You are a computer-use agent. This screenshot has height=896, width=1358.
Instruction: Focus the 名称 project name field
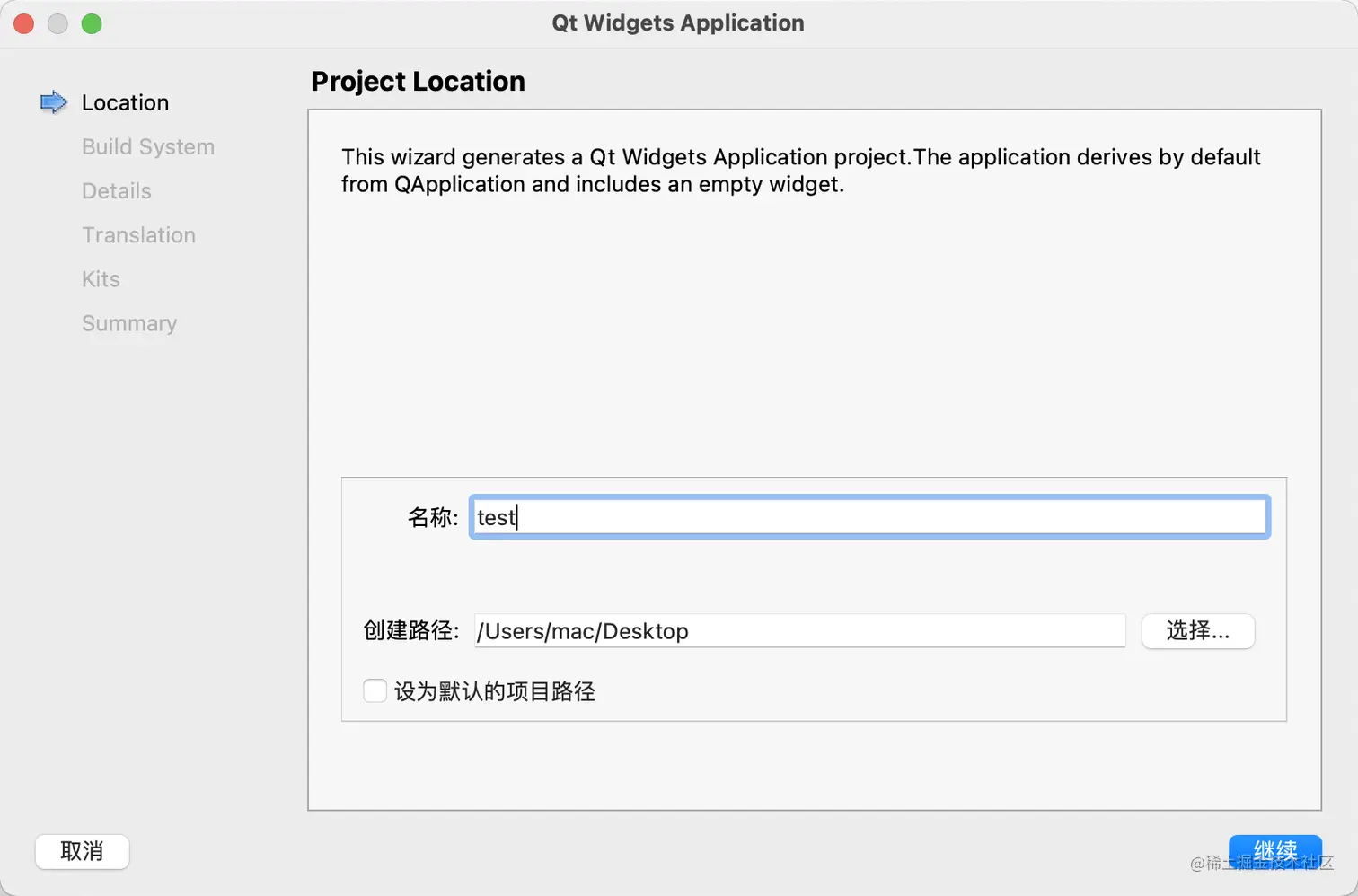pos(869,517)
